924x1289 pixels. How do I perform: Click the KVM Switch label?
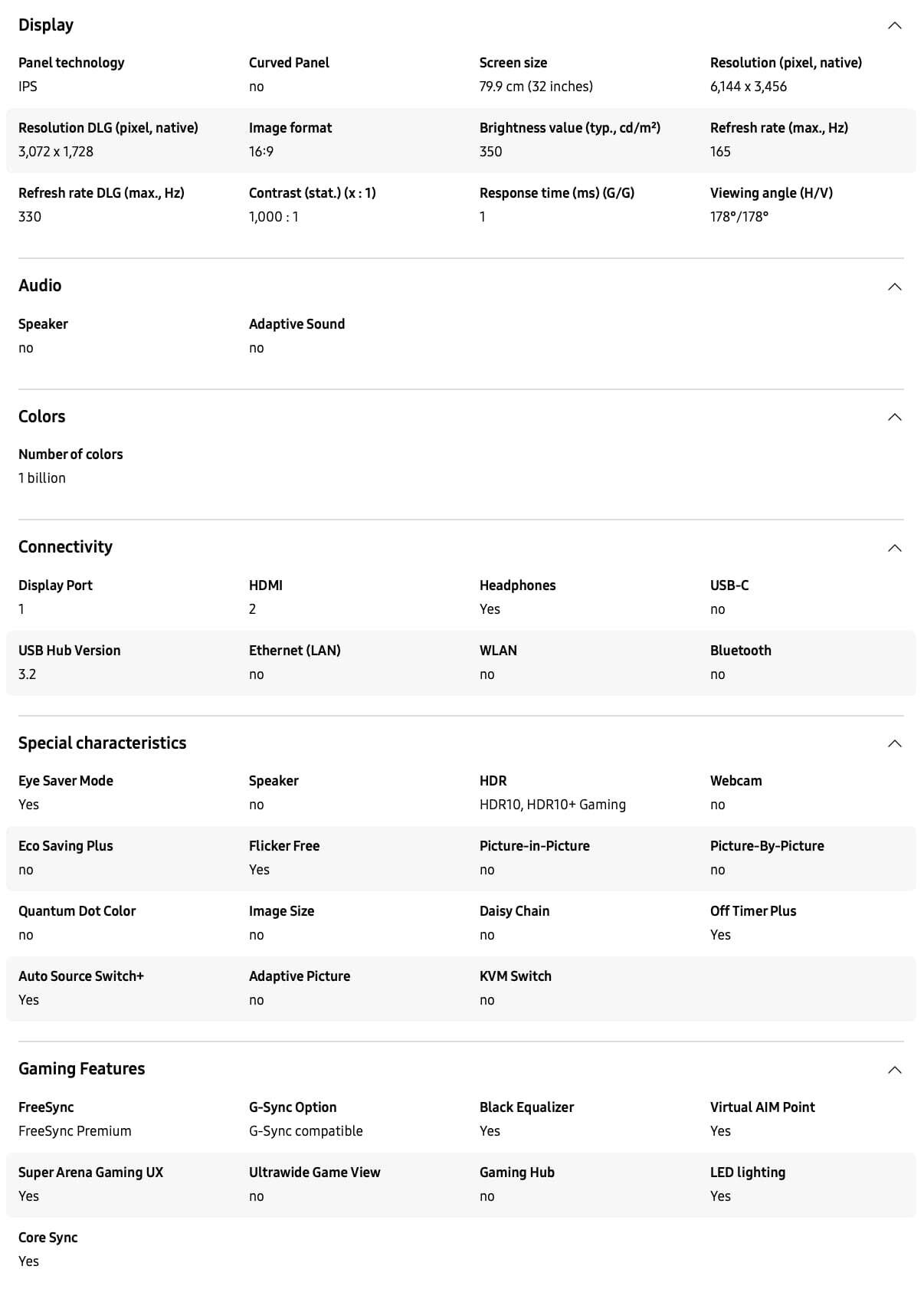point(516,976)
